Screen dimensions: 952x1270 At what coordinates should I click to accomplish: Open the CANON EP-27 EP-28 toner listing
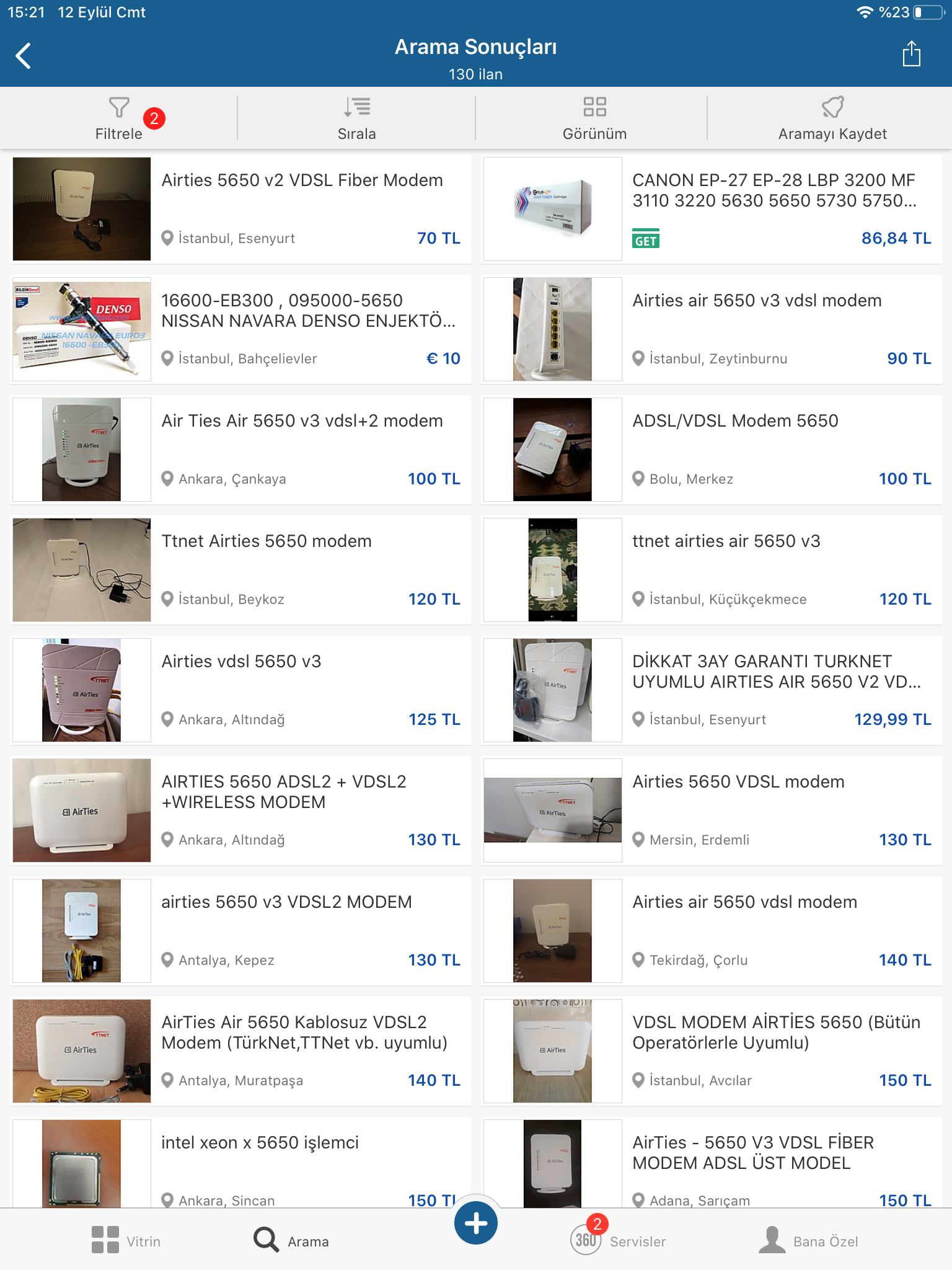[712, 209]
